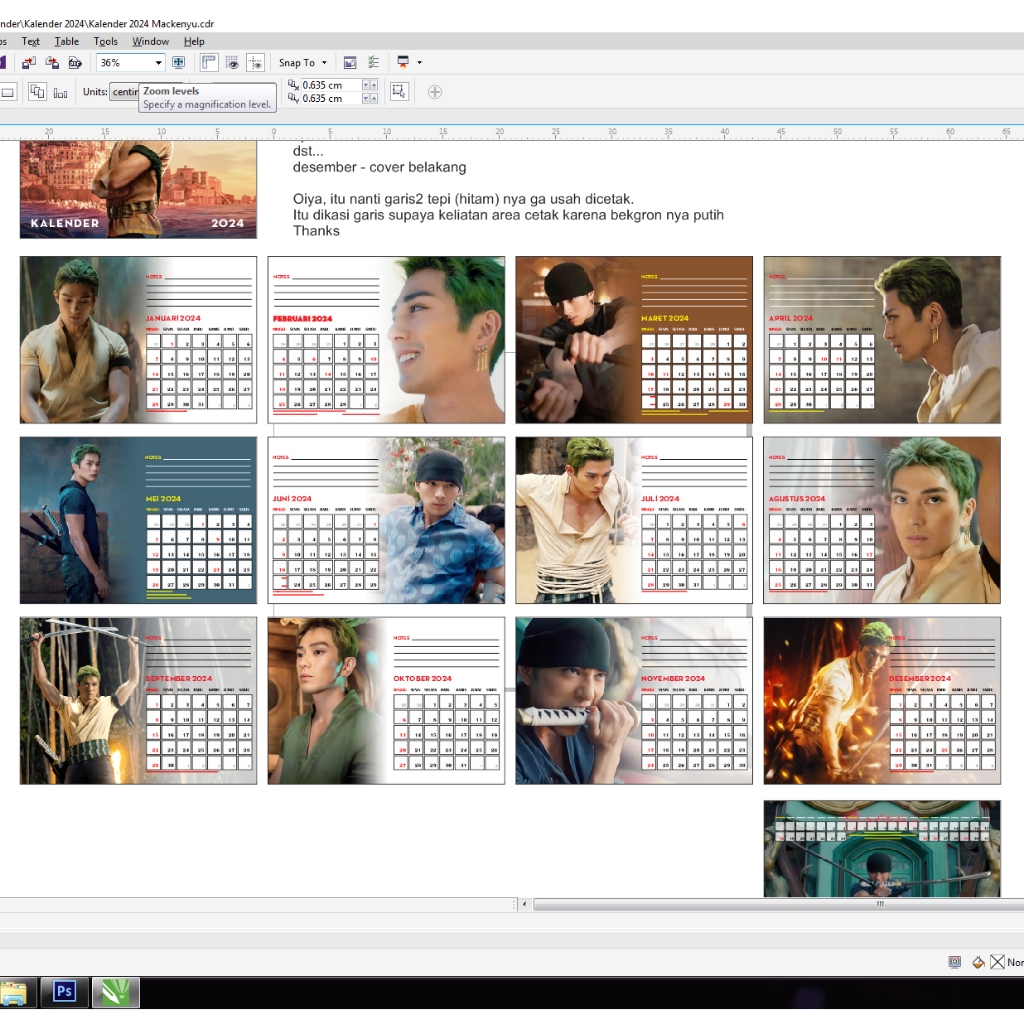Click the Full-Screen Preview icon

tap(179, 62)
